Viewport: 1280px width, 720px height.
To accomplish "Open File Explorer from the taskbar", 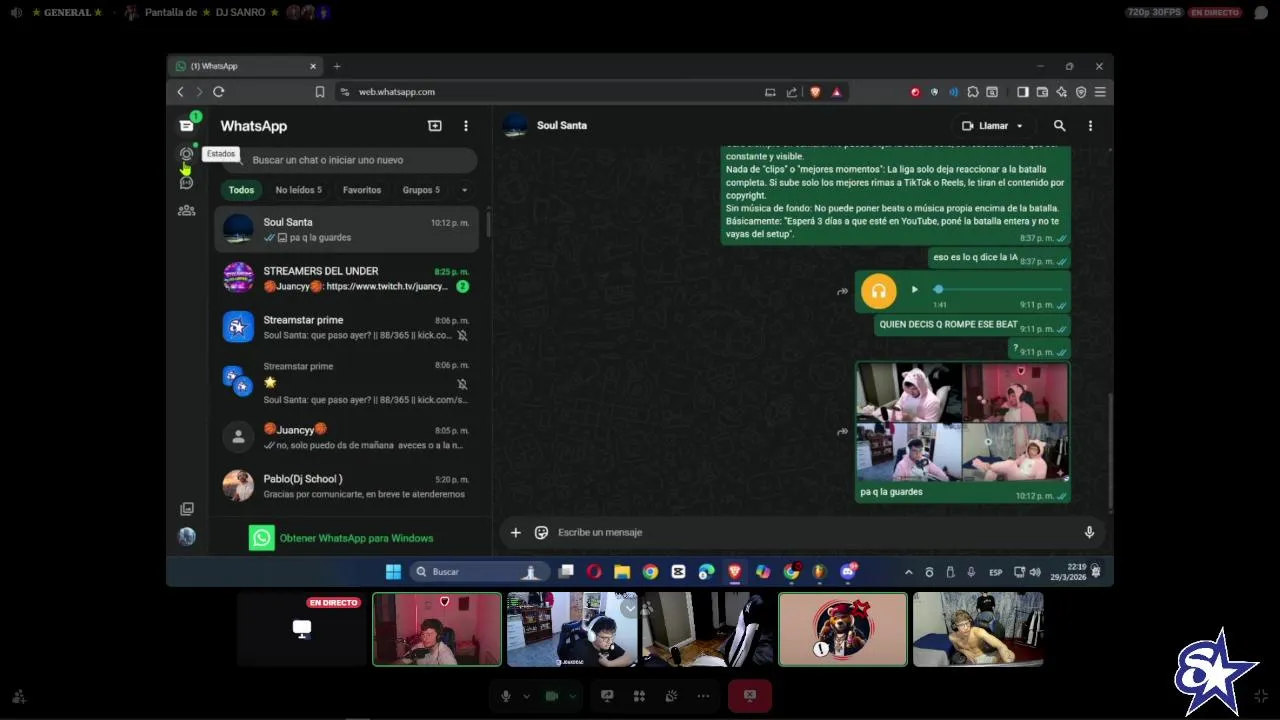I will (622, 572).
